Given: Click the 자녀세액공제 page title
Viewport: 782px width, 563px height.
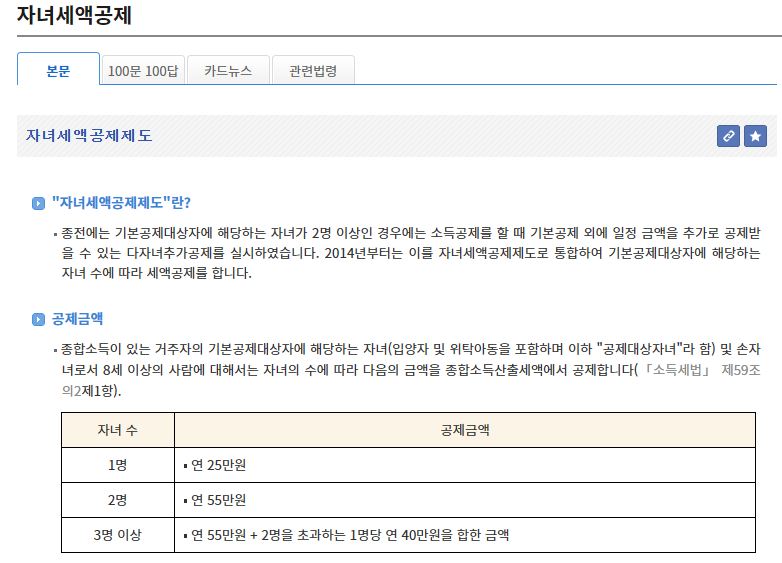Looking at the screenshot, I should pyautogui.click(x=74, y=15).
